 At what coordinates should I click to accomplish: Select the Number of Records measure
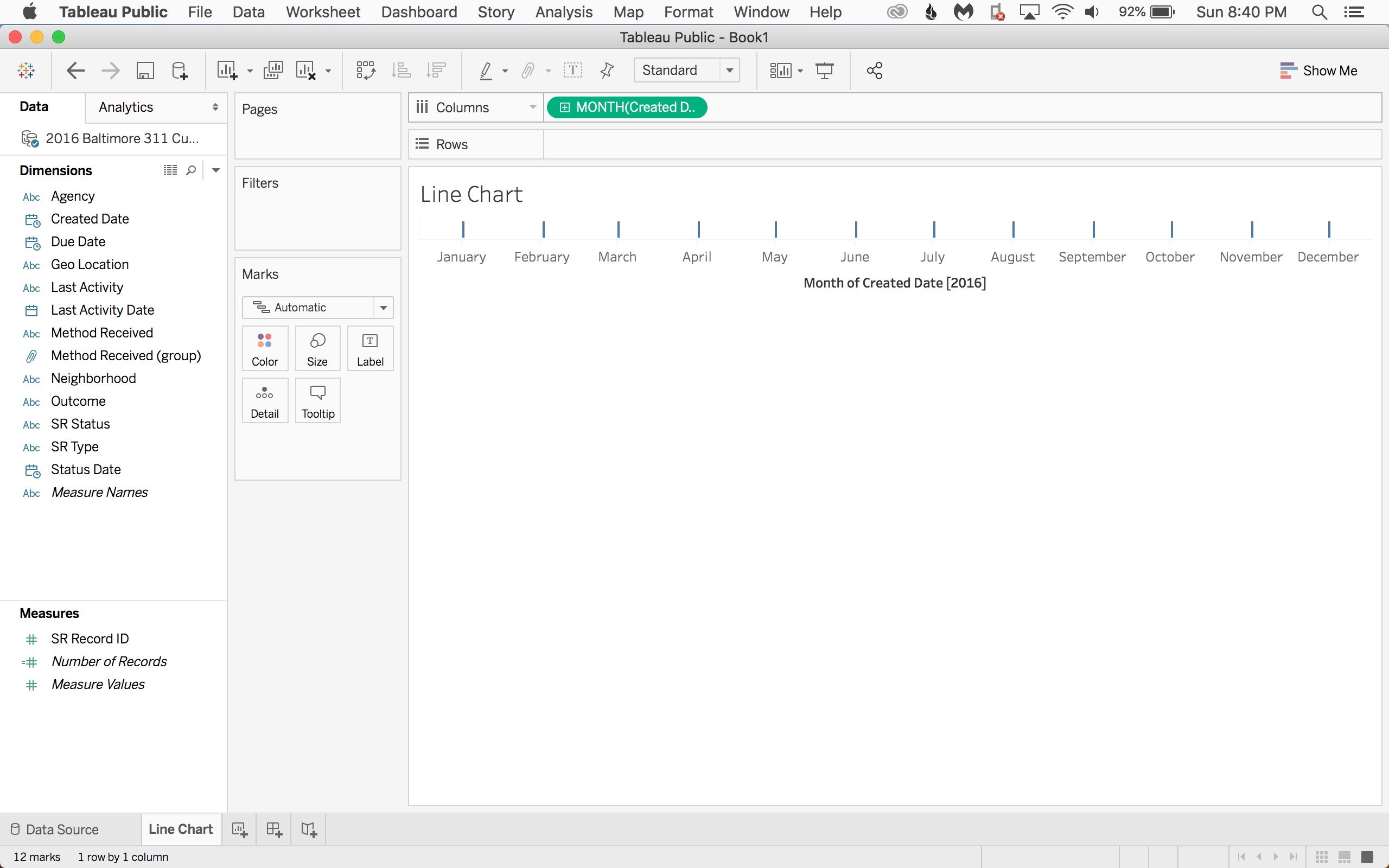(109, 661)
